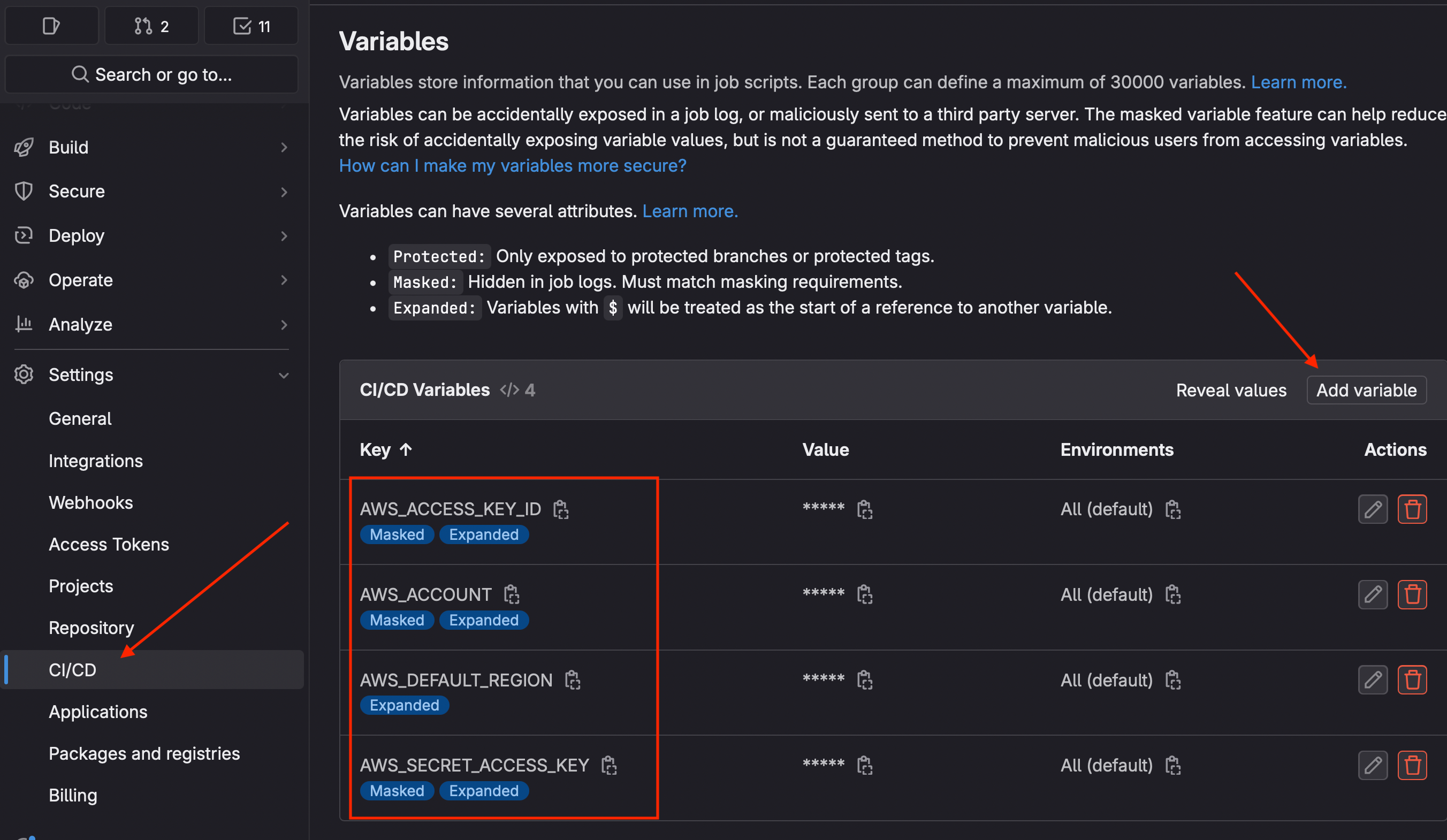Click Add variable button
The height and width of the screenshot is (840, 1447).
[x=1366, y=391]
